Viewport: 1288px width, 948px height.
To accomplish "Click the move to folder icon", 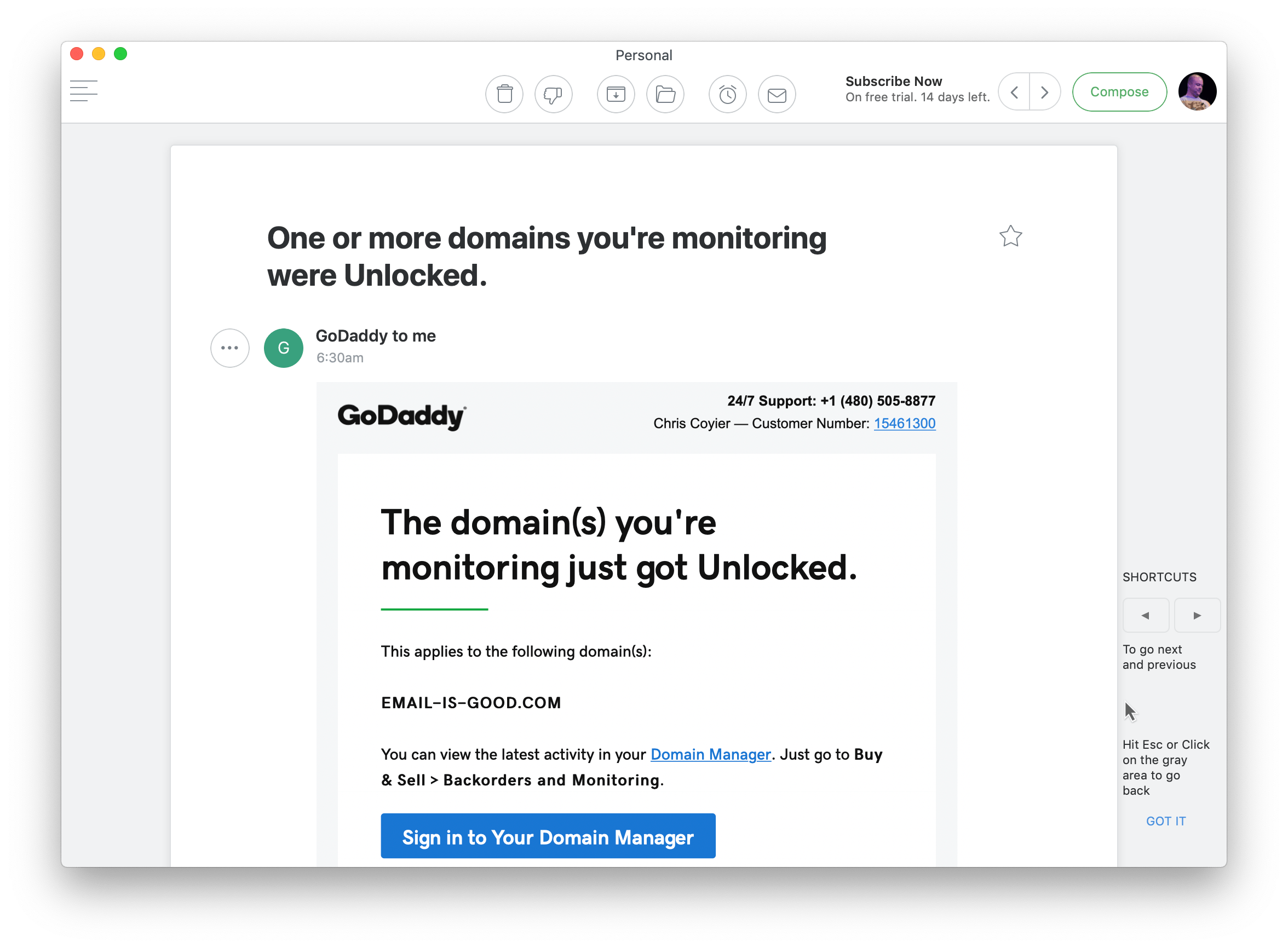I will click(665, 94).
